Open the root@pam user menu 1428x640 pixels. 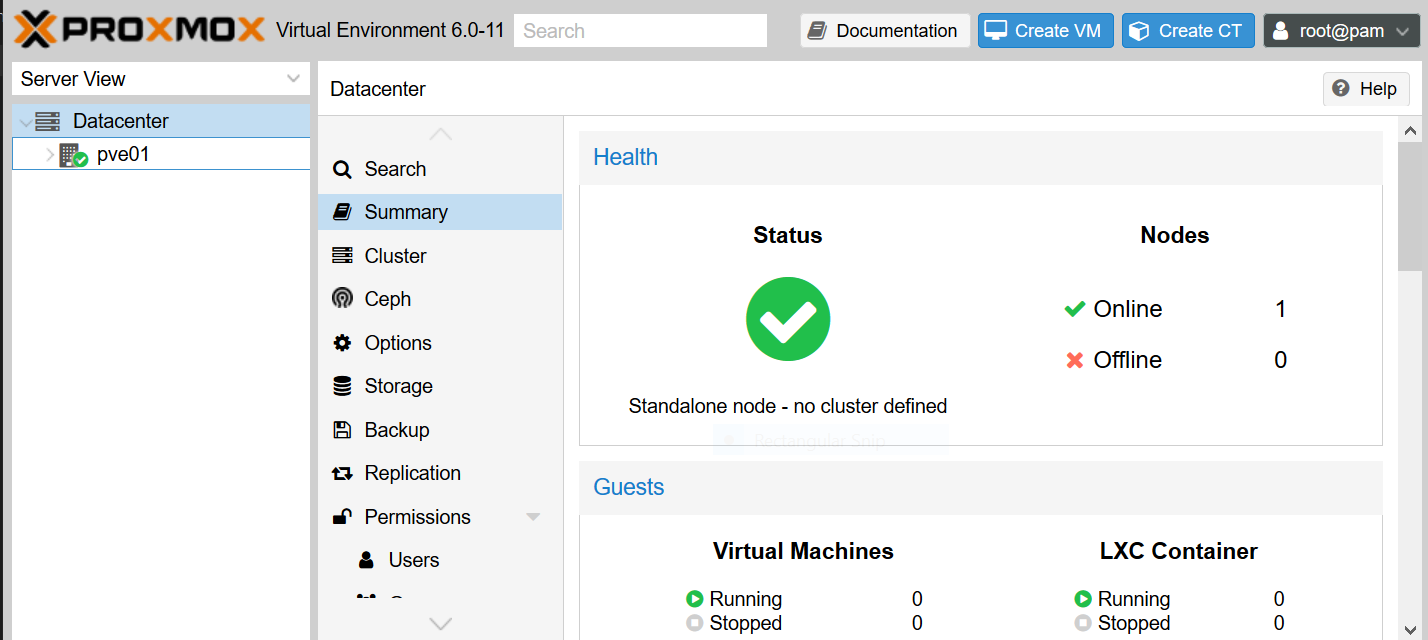click(x=1339, y=31)
